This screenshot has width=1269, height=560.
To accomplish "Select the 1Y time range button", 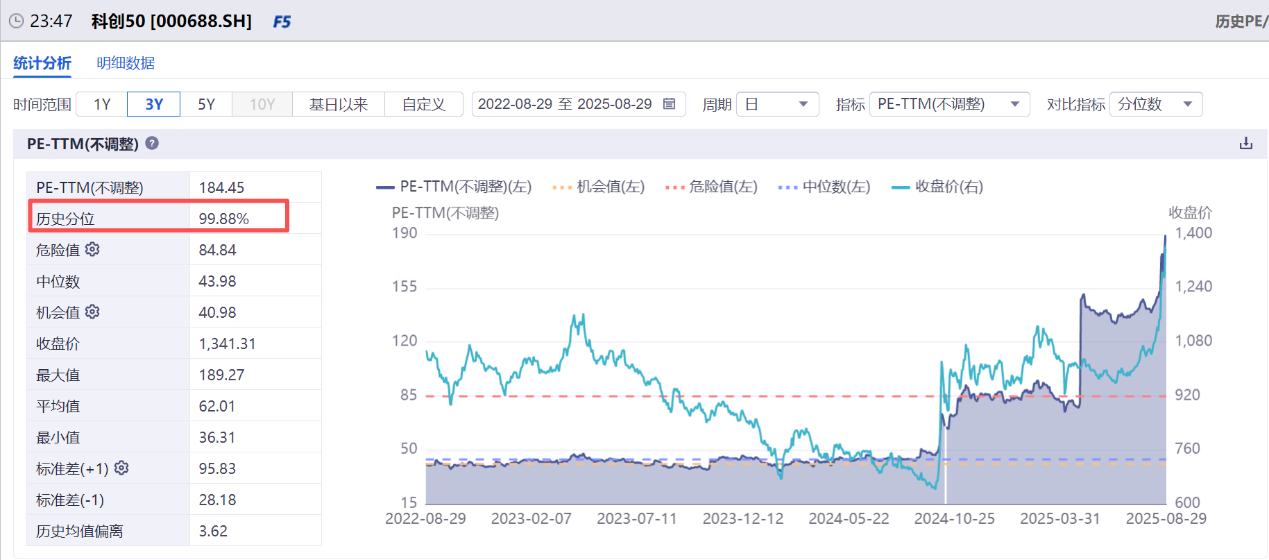I will (x=102, y=104).
